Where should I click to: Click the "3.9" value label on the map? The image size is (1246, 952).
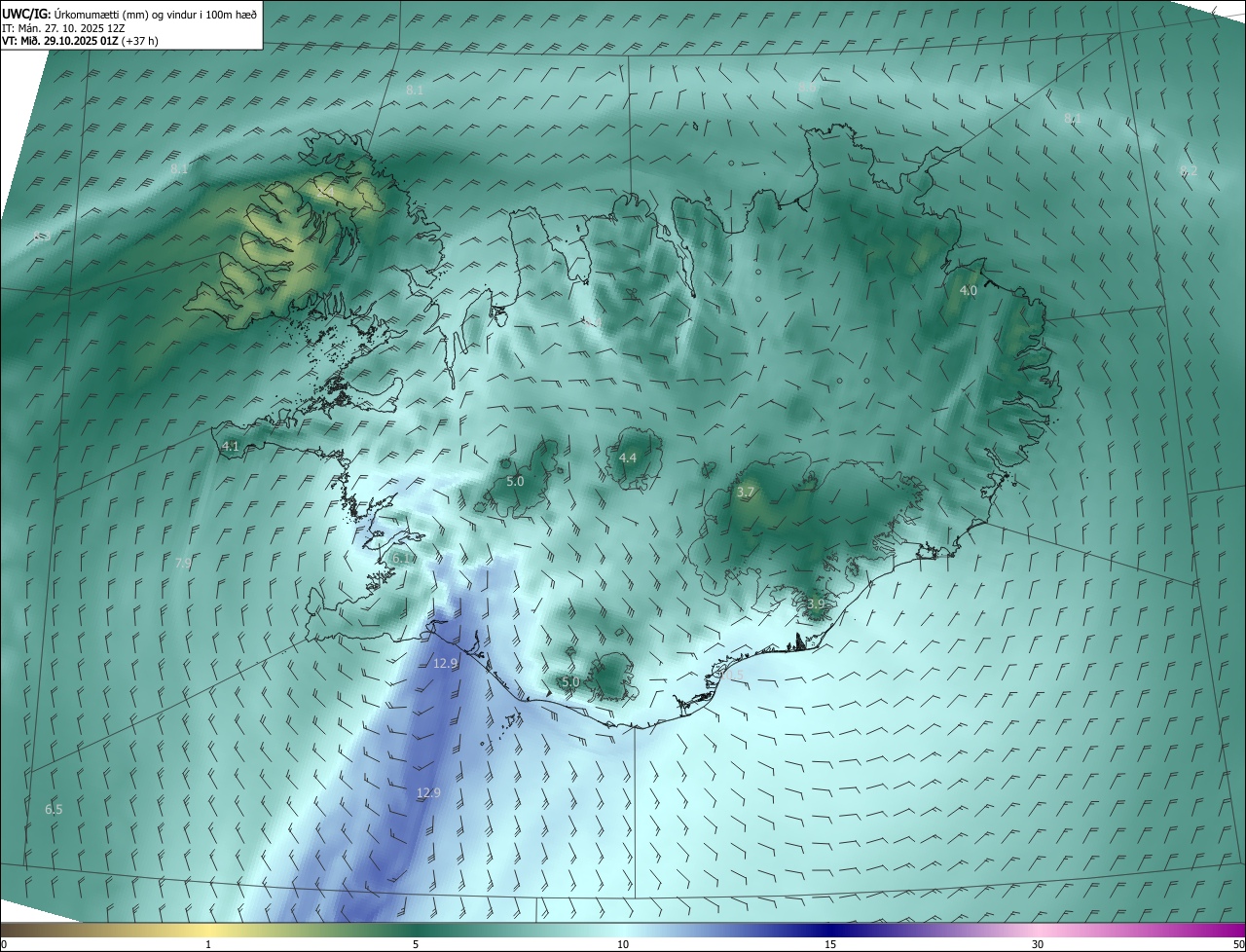(x=816, y=604)
